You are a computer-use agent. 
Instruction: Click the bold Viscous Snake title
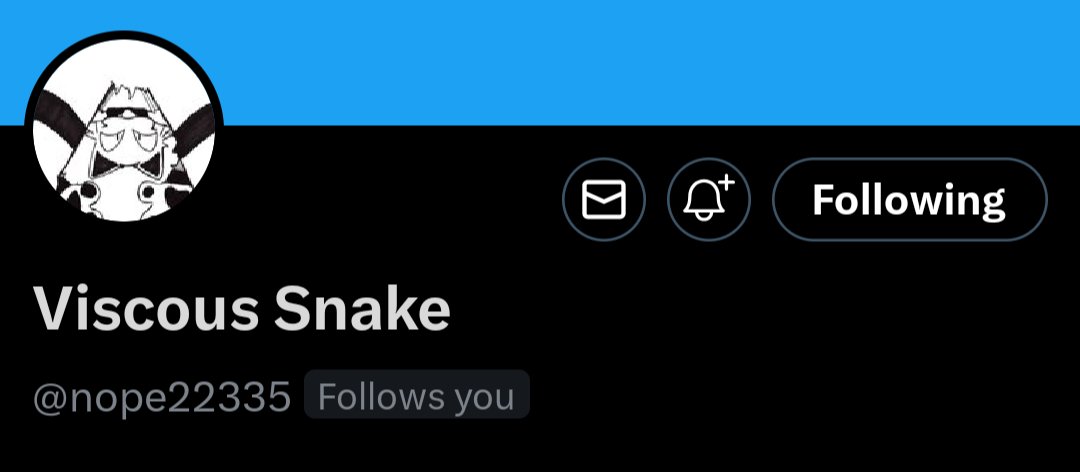pos(242,309)
